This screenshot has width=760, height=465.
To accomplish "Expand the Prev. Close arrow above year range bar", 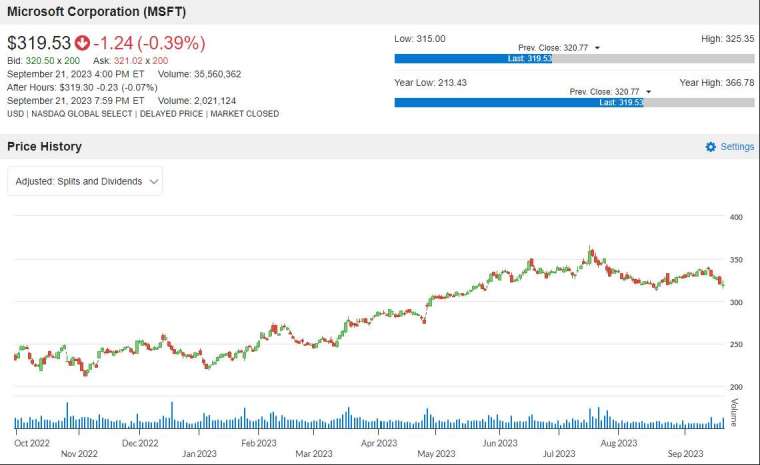I will point(649,92).
